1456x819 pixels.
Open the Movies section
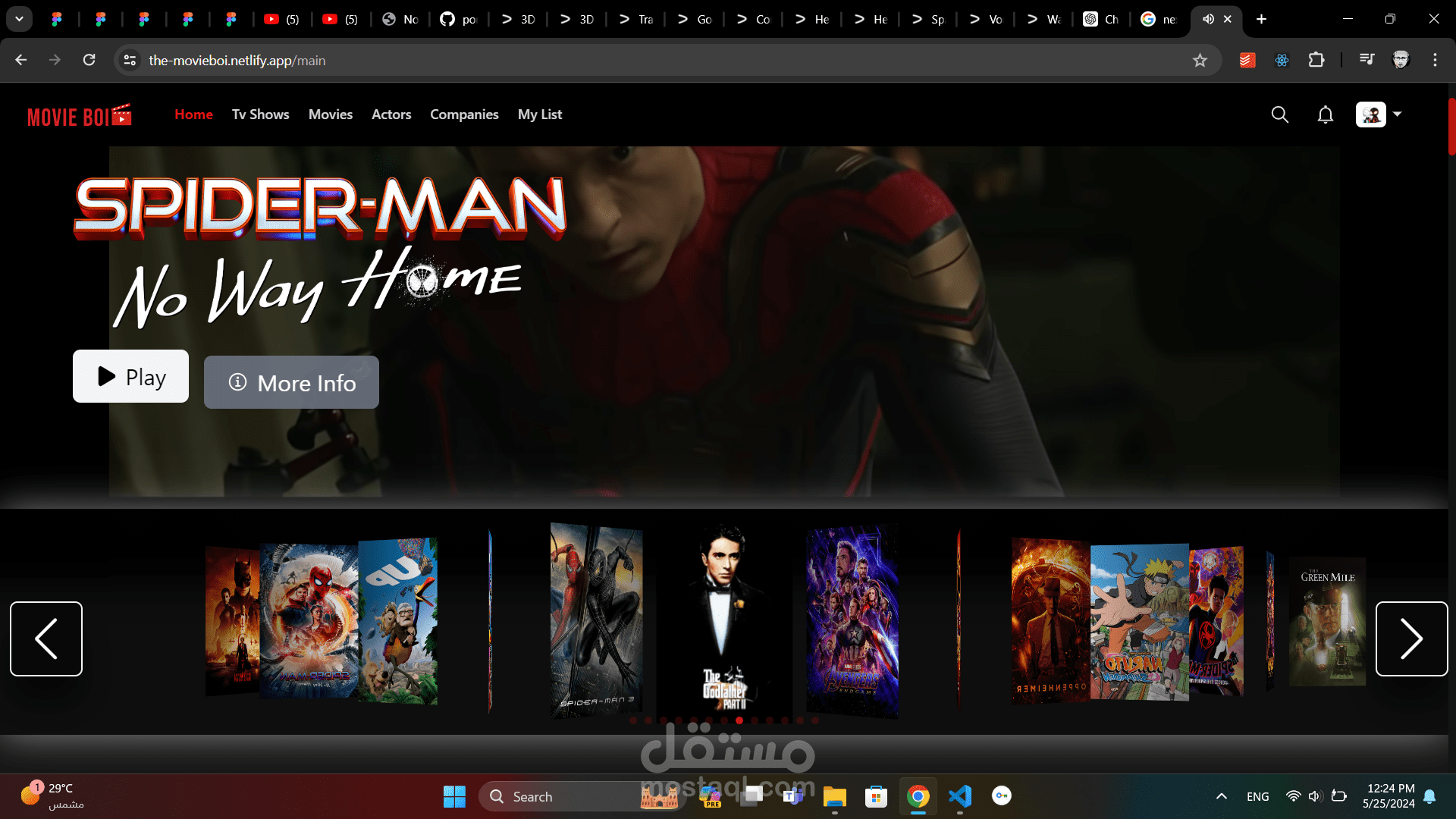[331, 115]
